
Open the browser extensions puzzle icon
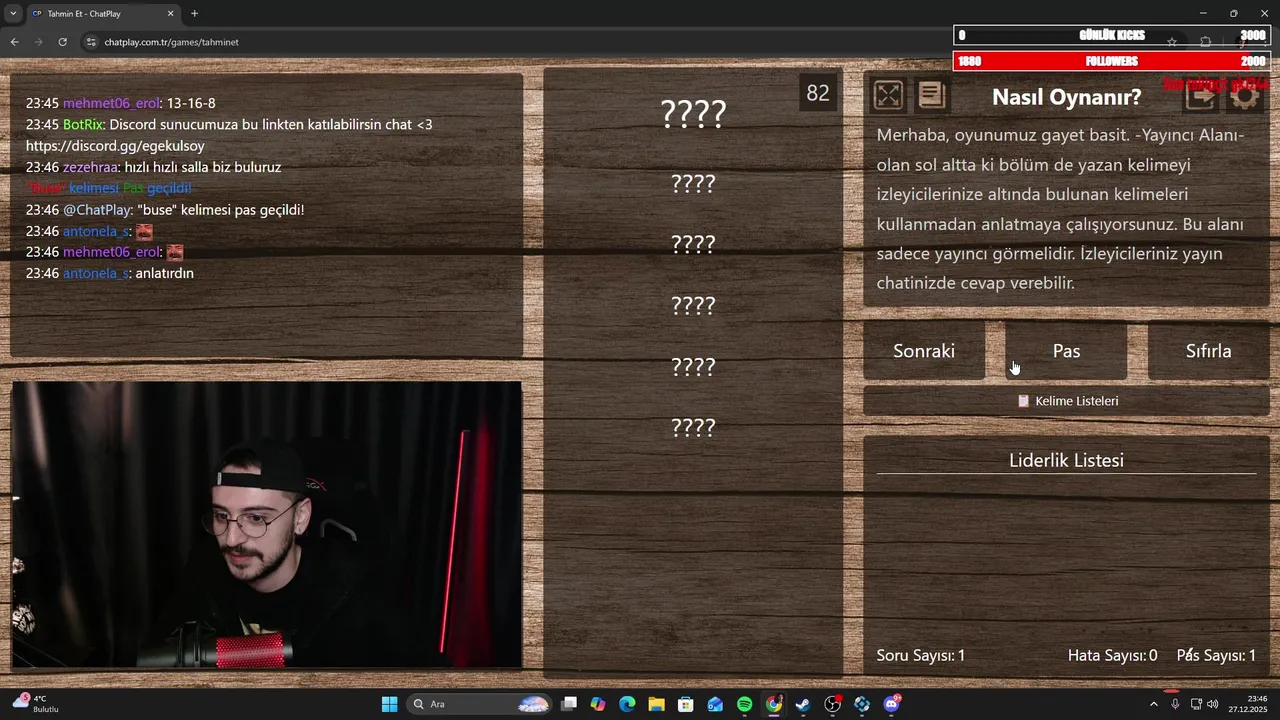1205,42
